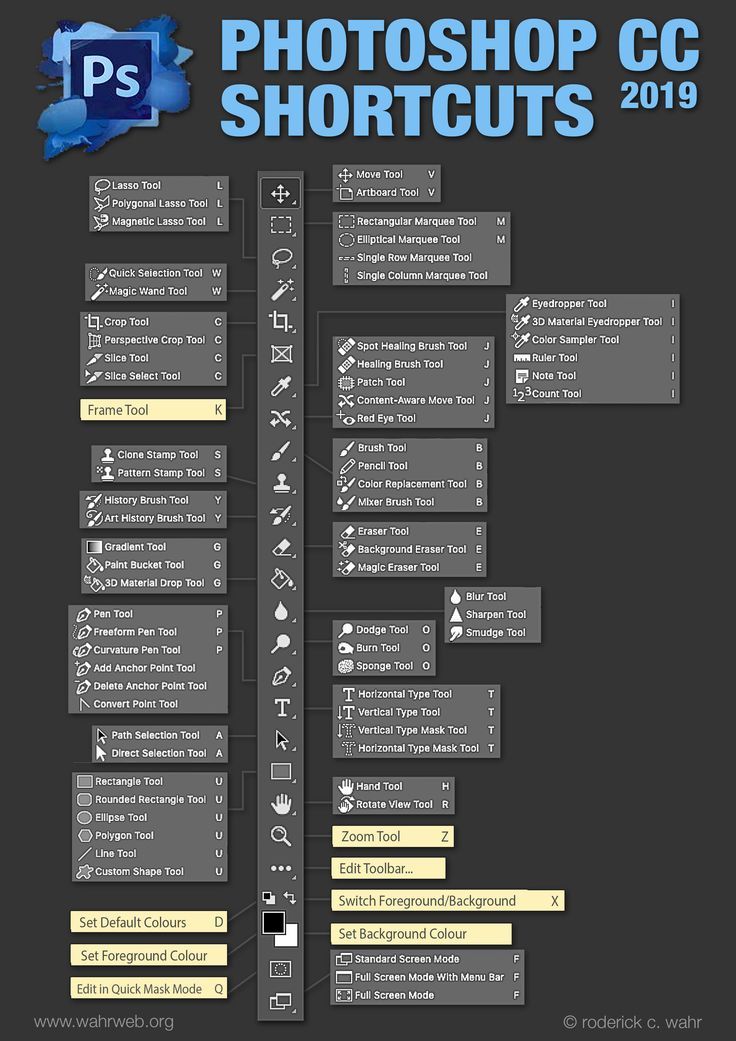Choose the Pen tool in toolbar
The image size is (736, 1041).
tap(281, 676)
